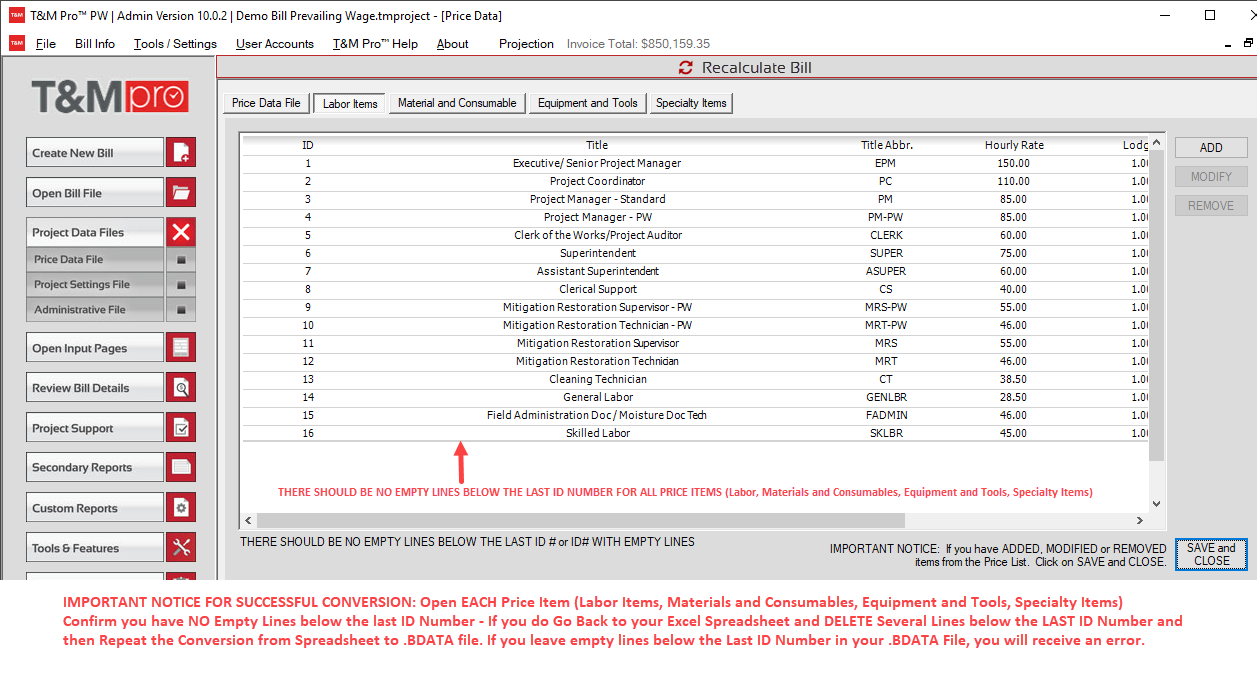Click the small square icon beside Administrative File
Image resolution: width=1257 pixels, height=686 pixels.
click(x=181, y=310)
